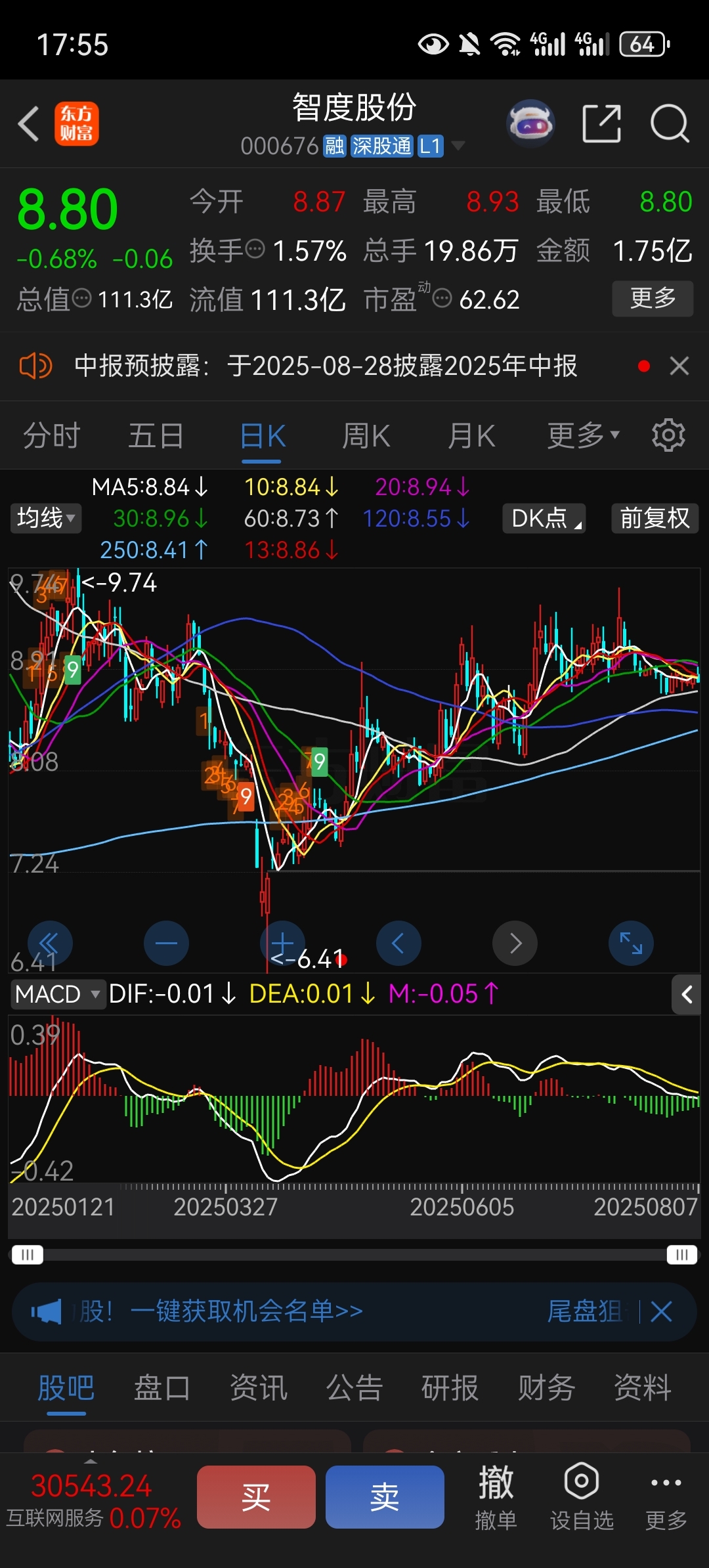Switch to the 五日 chart tab

pos(156,435)
